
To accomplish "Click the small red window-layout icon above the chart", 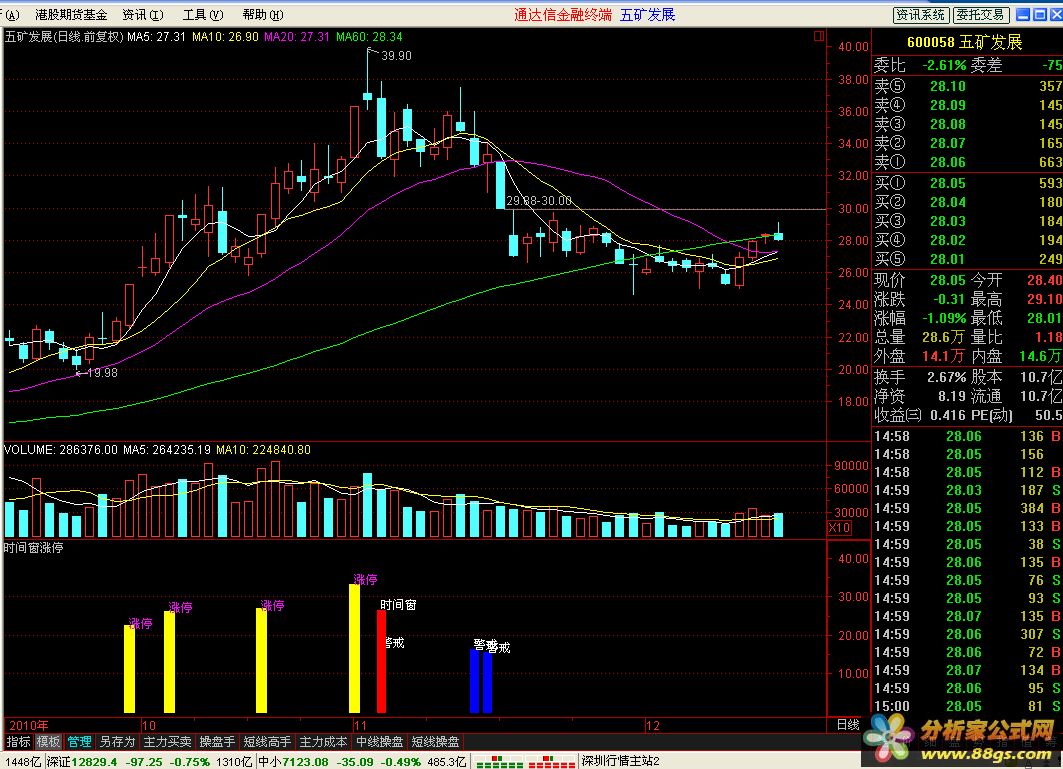I will point(819,36).
